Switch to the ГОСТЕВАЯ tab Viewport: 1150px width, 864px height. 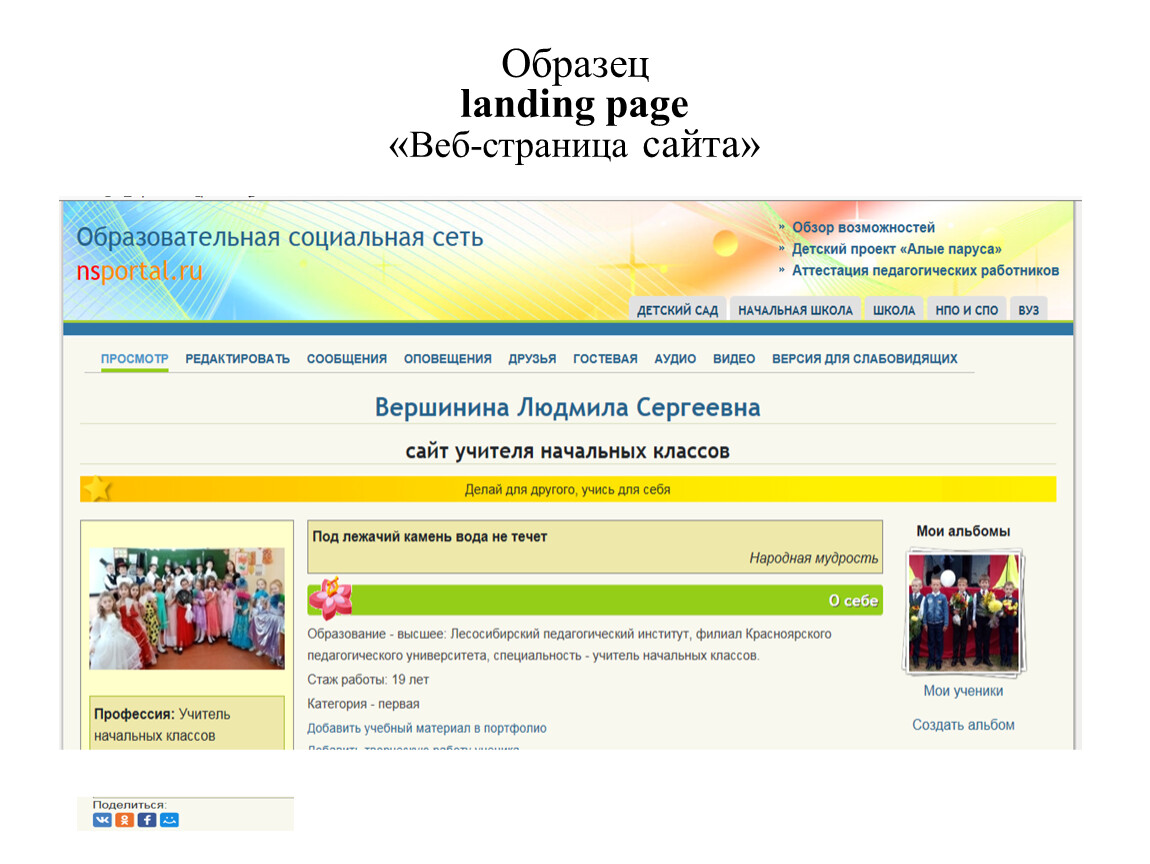coord(605,359)
